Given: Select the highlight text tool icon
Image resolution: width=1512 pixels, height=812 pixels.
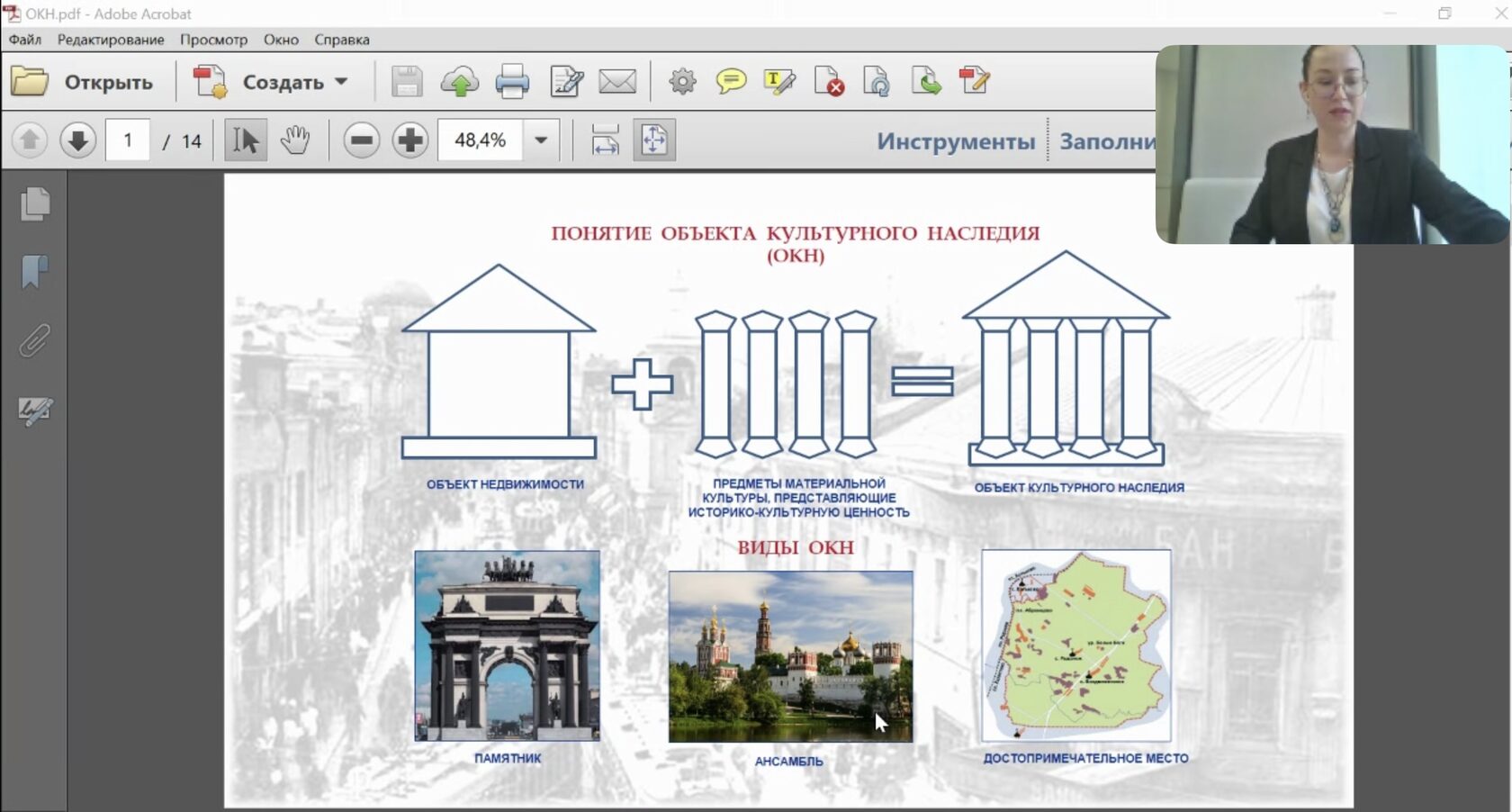Looking at the screenshot, I should pos(779,82).
